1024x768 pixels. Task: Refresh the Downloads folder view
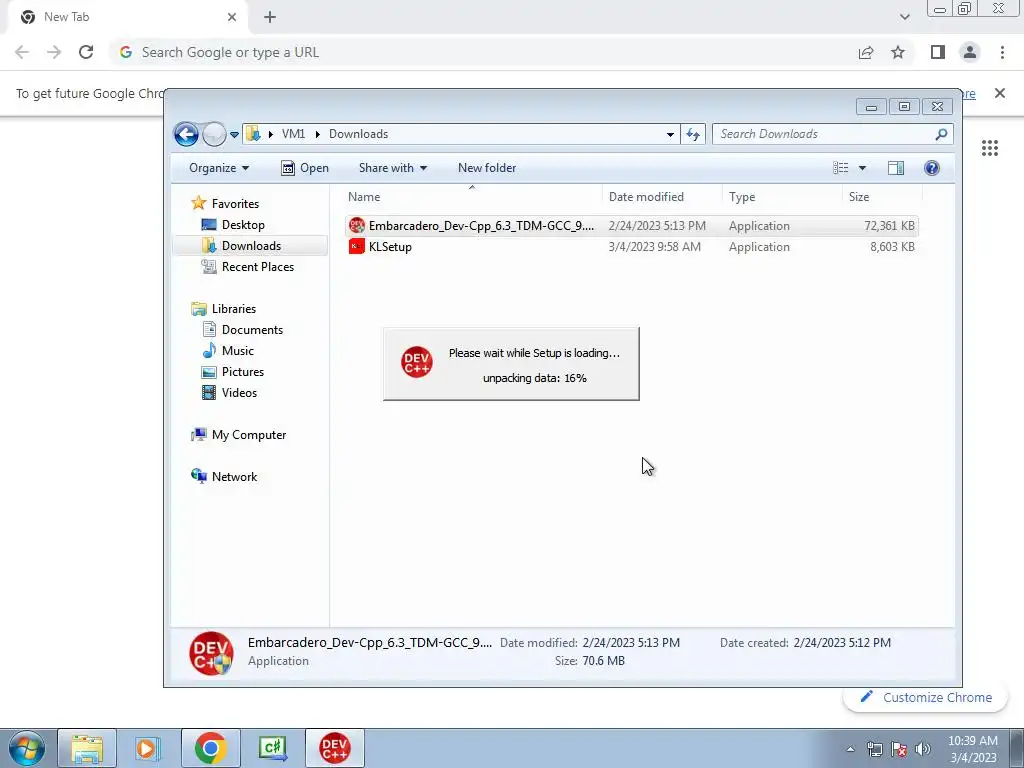click(693, 135)
